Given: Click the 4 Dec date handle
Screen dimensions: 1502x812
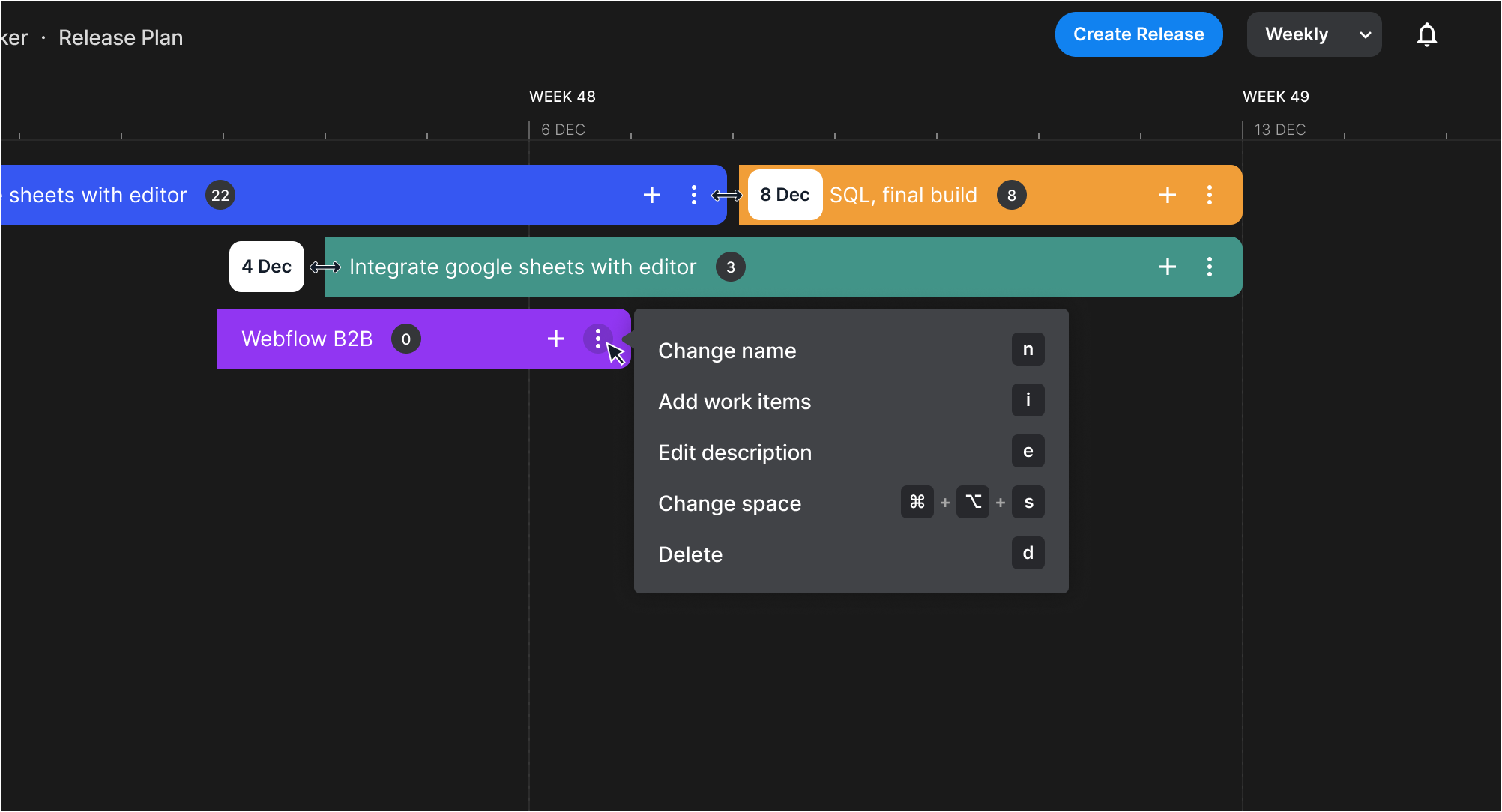Looking at the screenshot, I should [x=266, y=267].
